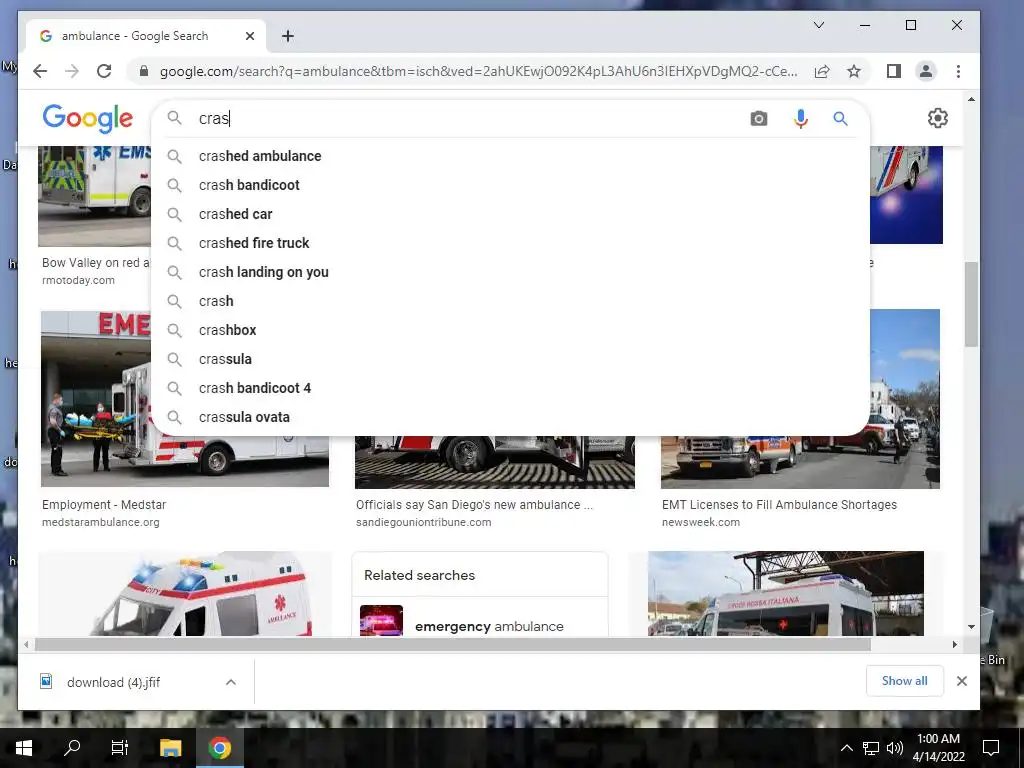This screenshot has width=1024, height=768.
Task: Click Chrome icon on taskbar
Action: [x=219, y=748]
